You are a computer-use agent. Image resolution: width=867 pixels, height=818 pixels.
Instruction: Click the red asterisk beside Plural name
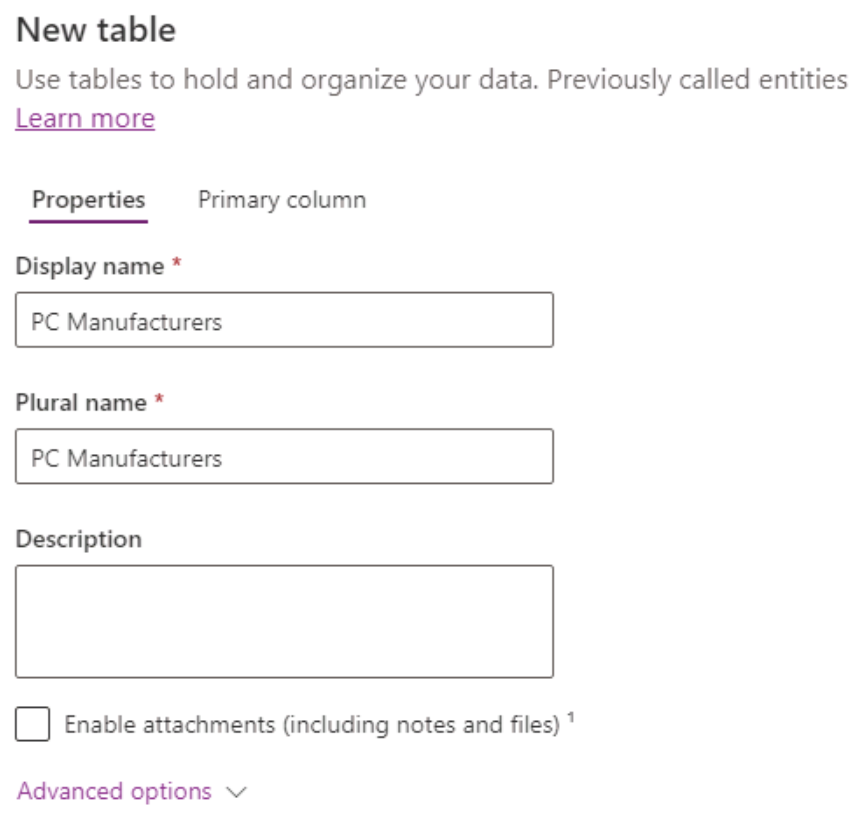point(159,399)
